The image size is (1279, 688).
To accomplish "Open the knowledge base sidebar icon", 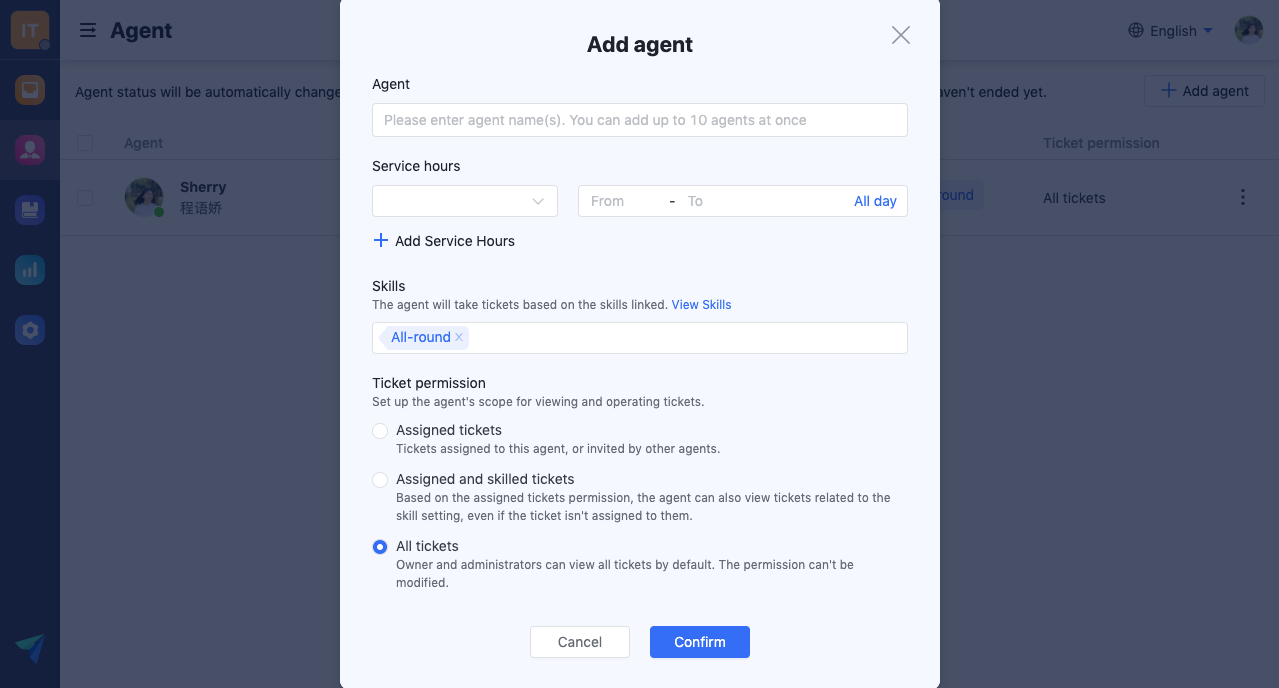I will click(30, 210).
